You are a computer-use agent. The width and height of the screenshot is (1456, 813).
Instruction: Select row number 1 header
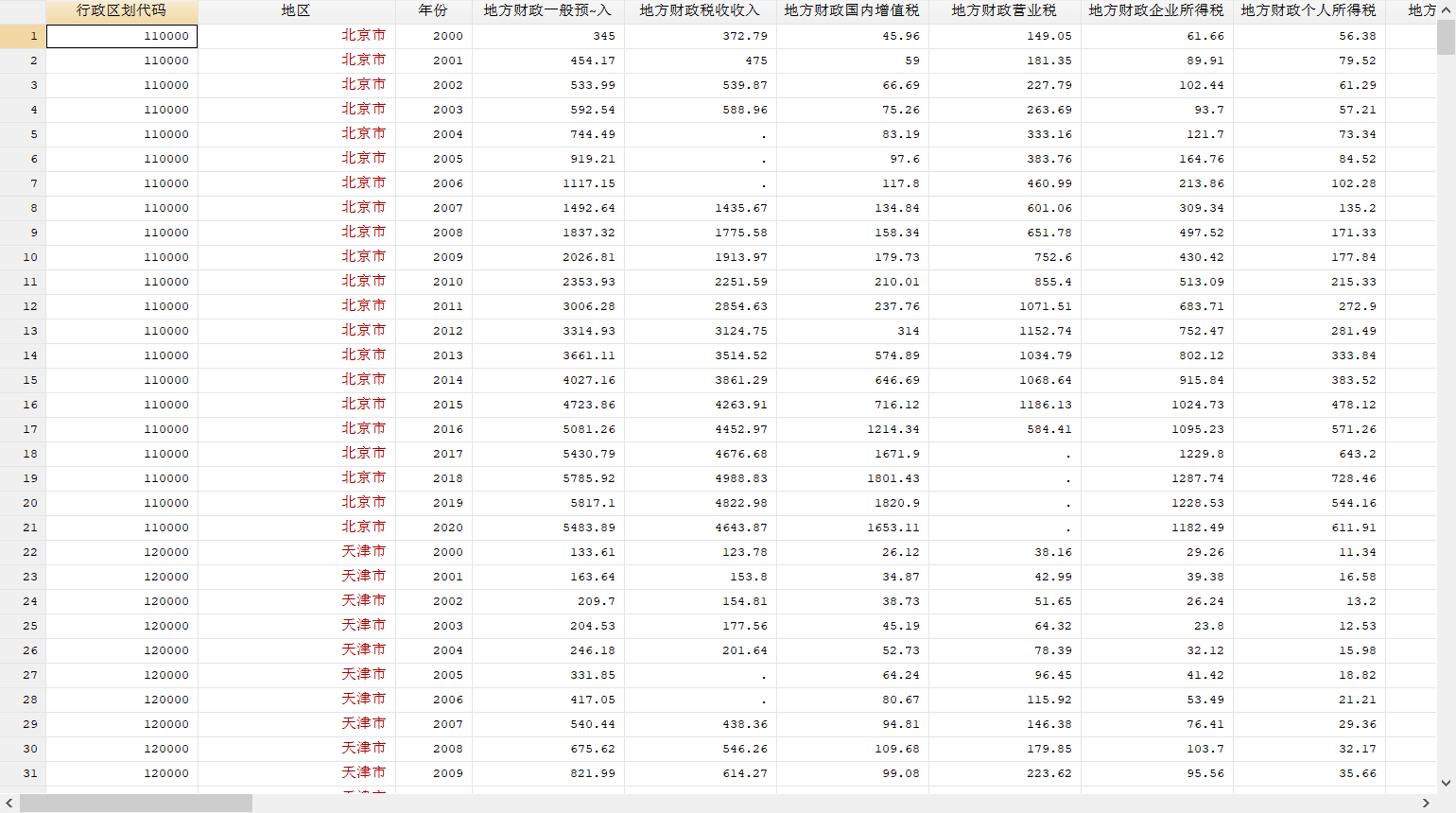[23, 36]
